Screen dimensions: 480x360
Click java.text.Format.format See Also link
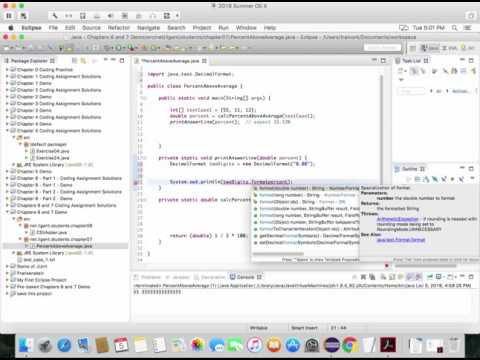click(x=401, y=240)
